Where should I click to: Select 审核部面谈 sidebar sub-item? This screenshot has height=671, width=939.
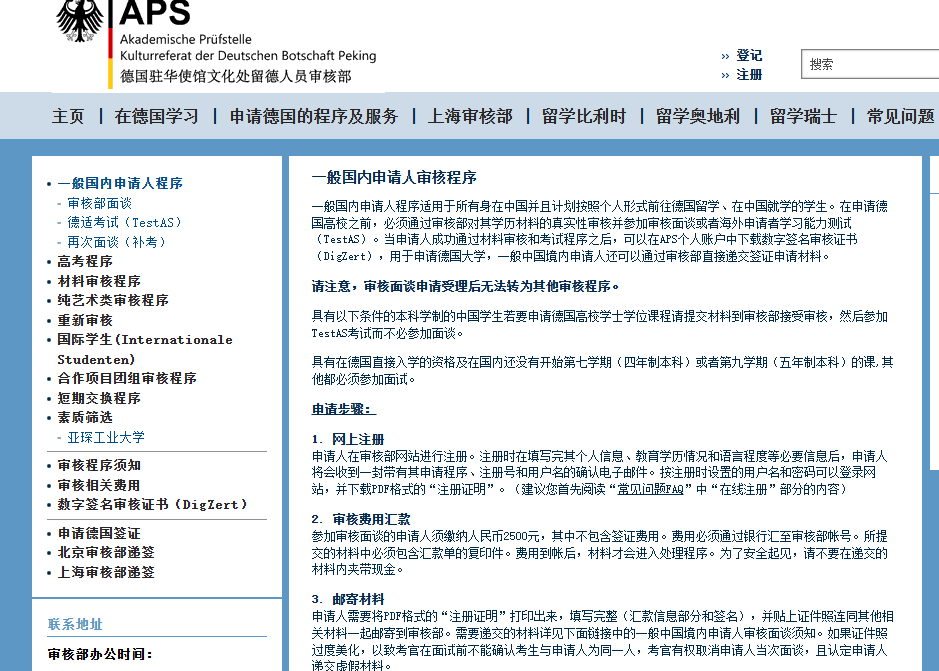(99, 203)
